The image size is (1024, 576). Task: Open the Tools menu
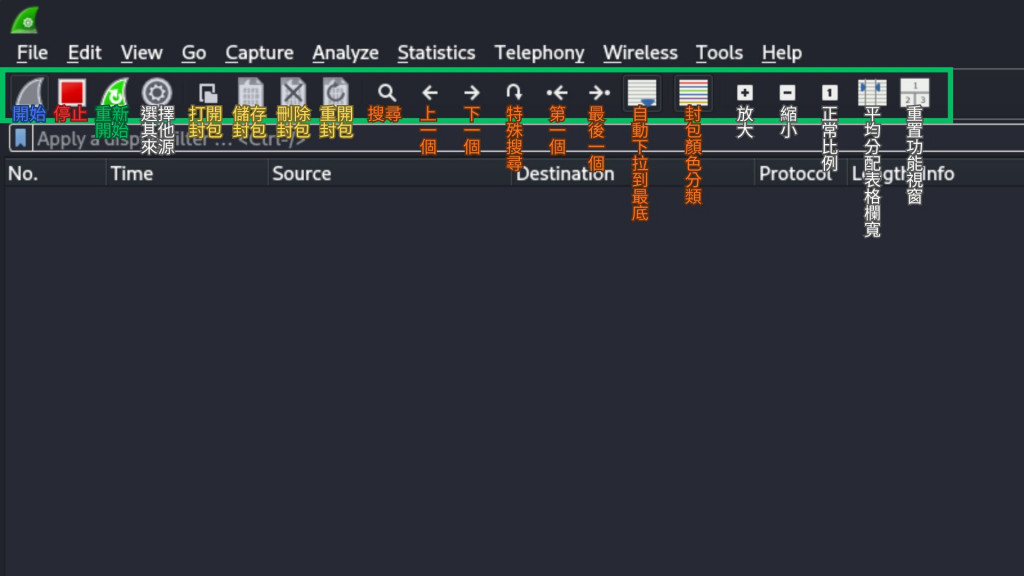click(719, 52)
